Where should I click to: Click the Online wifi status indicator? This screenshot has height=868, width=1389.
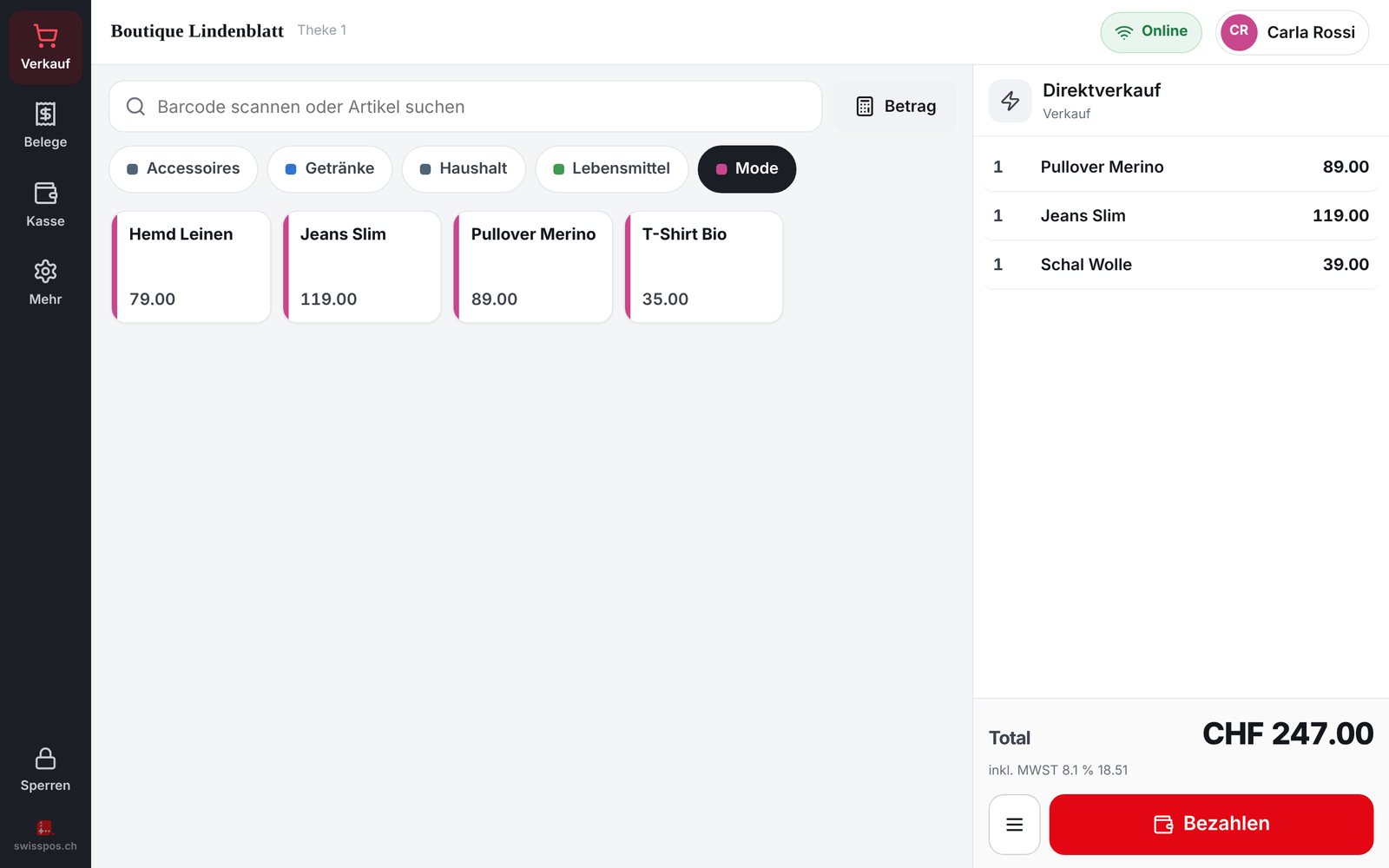click(x=1151, y=32)
